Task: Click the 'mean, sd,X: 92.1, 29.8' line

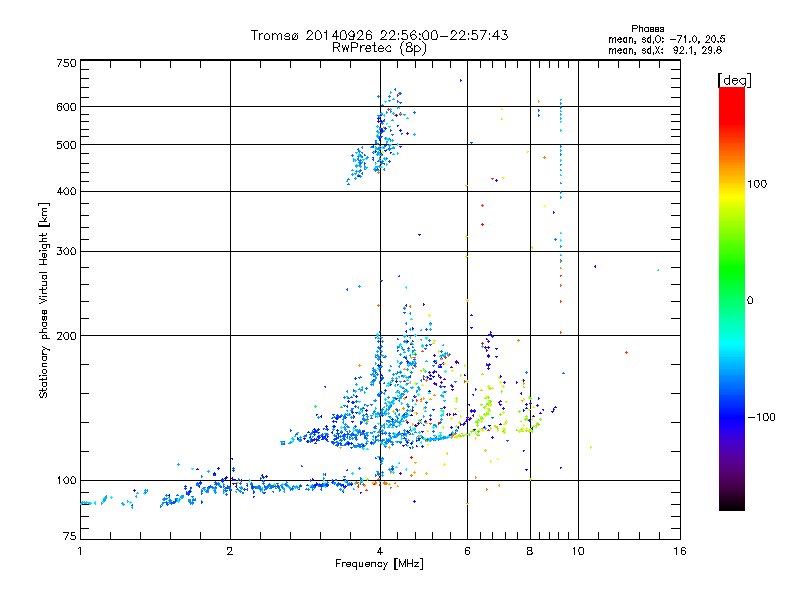Action: click(665, 50)
